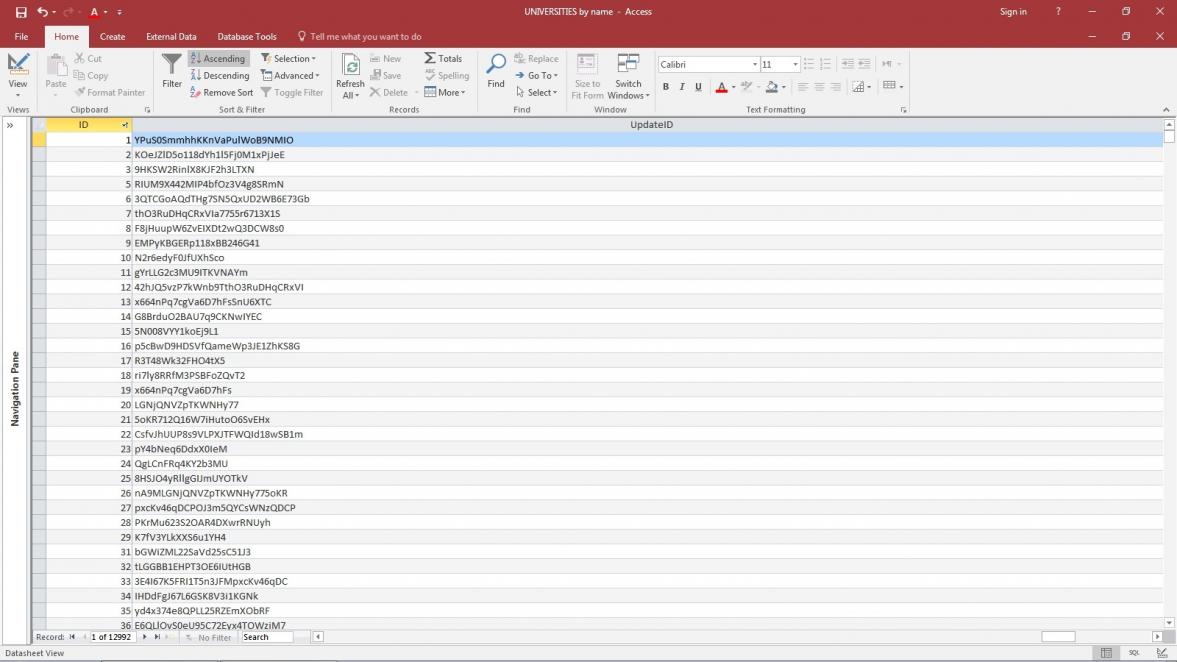Click align text right icon
The image size is (1177, 662).
point(835,87)
